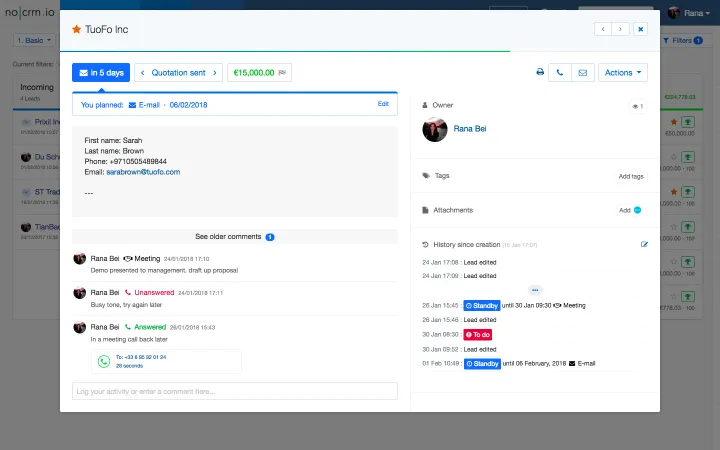Edit the €15,000.00 amount
The width and height of the screenshot is (720, 450).
(259, 73)
